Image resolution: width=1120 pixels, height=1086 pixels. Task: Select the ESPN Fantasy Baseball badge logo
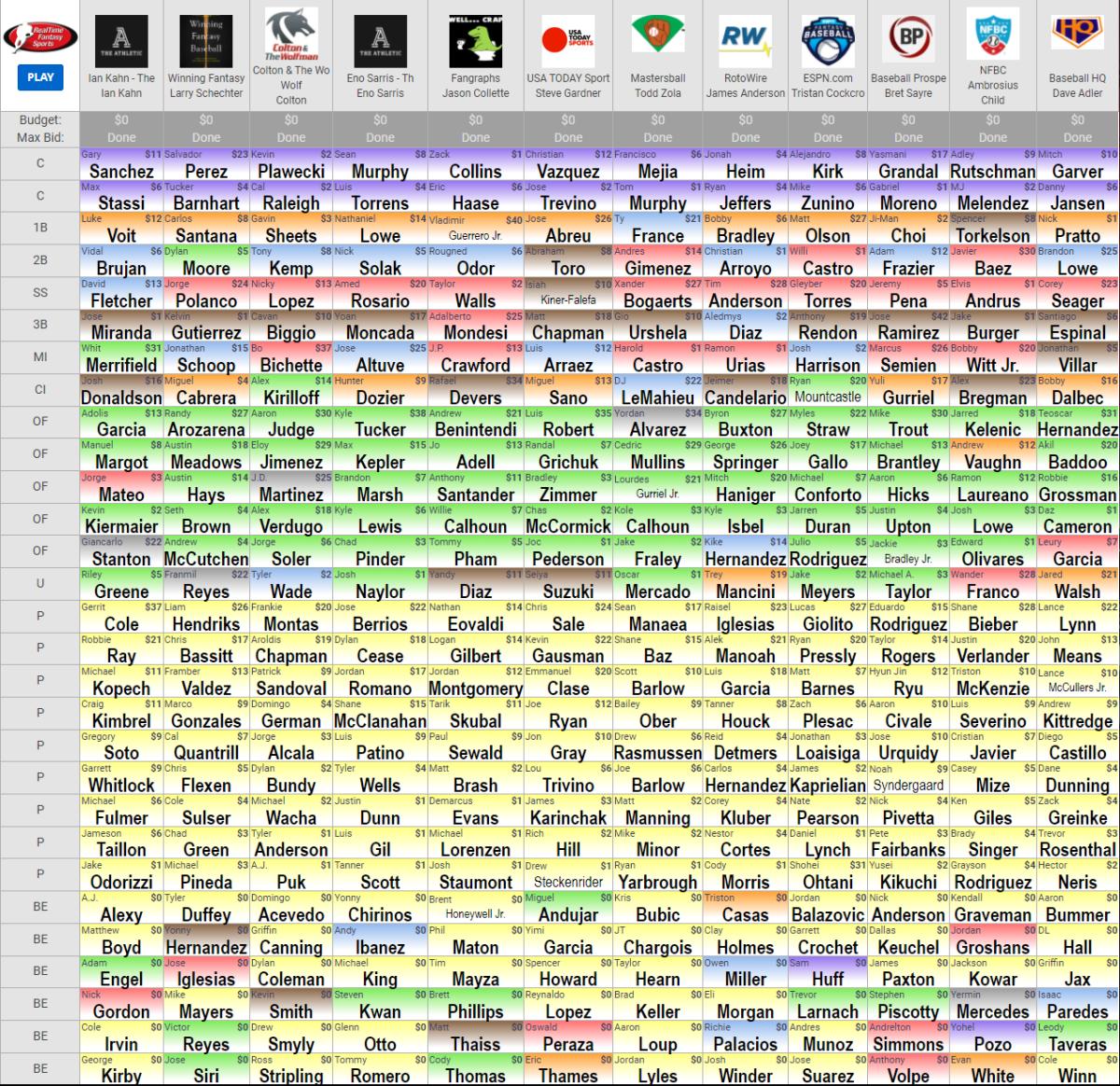coord(828,37)
